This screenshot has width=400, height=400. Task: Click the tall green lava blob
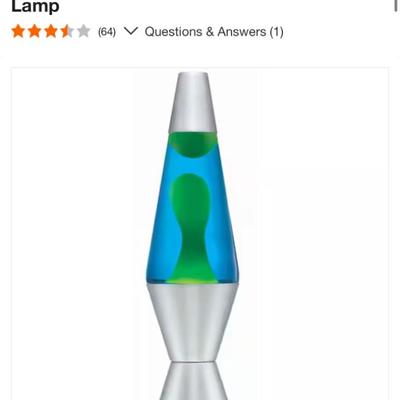pyautogui.click(x=191, y=223)
